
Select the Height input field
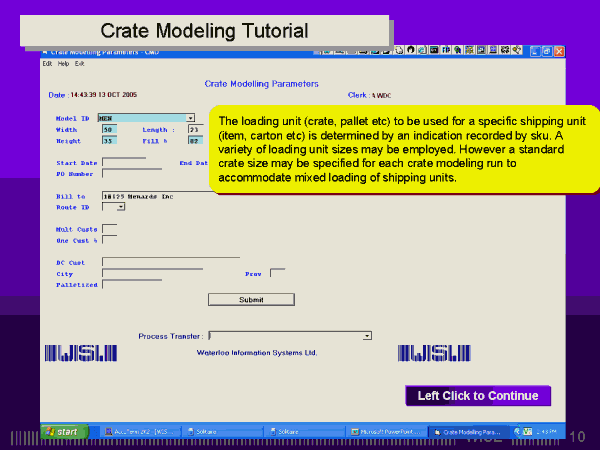pyautogui.click(x=108, y=140)
